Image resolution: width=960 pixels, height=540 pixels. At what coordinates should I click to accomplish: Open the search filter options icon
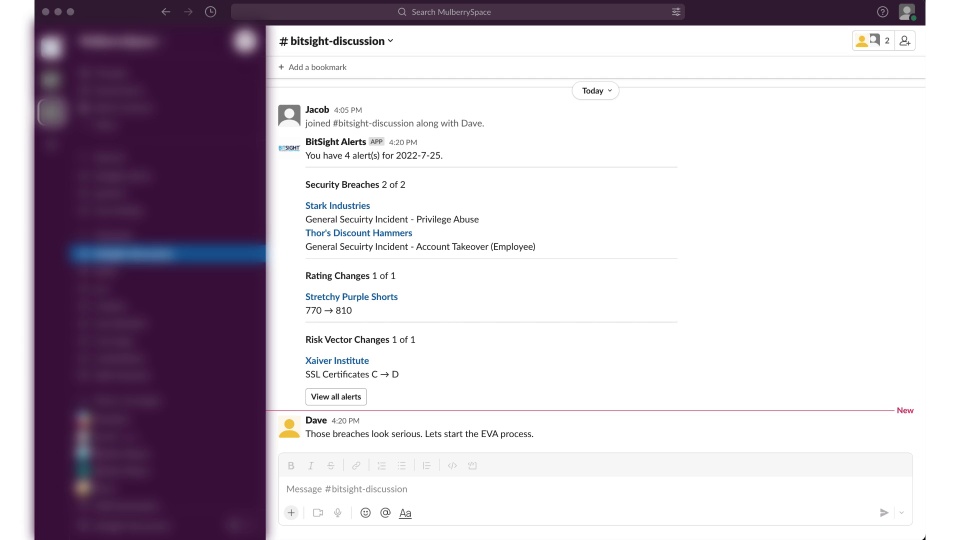pyautogui.click(x=676, y=12)
